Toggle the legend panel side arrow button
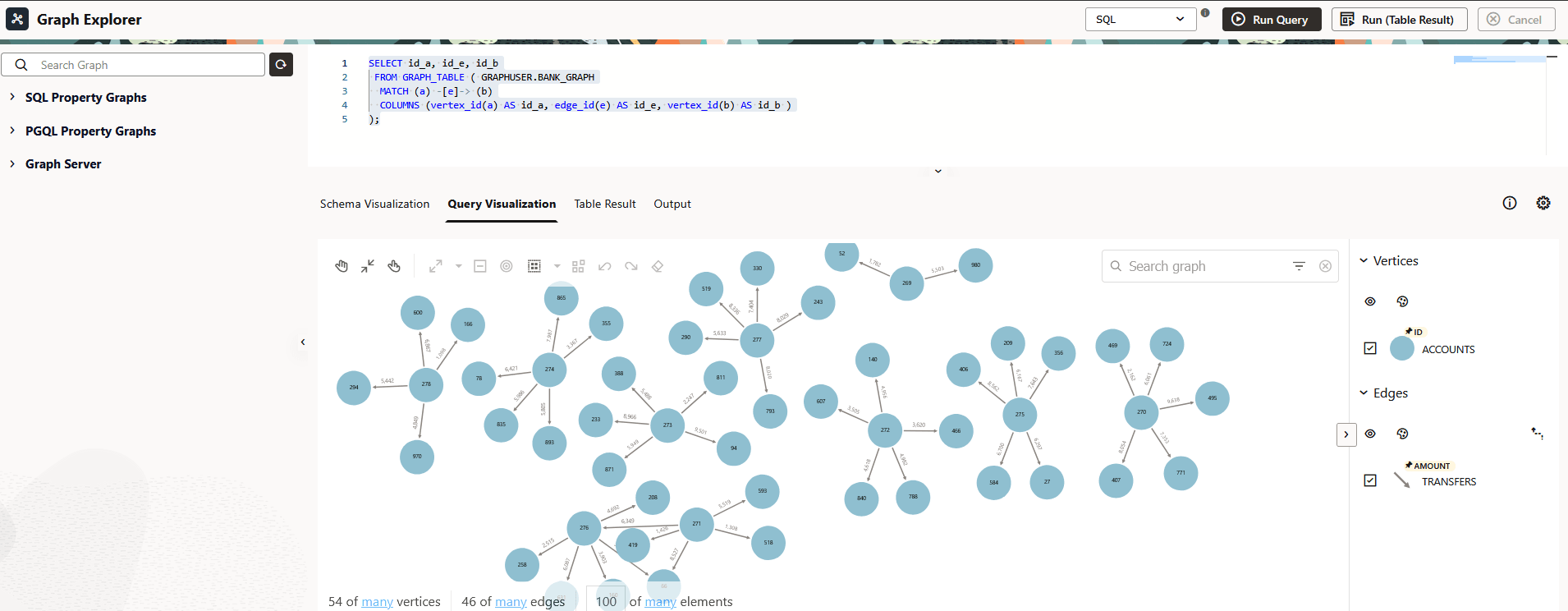Image resolution: width=1568 pixels, height=611 pixels. point(1346,434)
